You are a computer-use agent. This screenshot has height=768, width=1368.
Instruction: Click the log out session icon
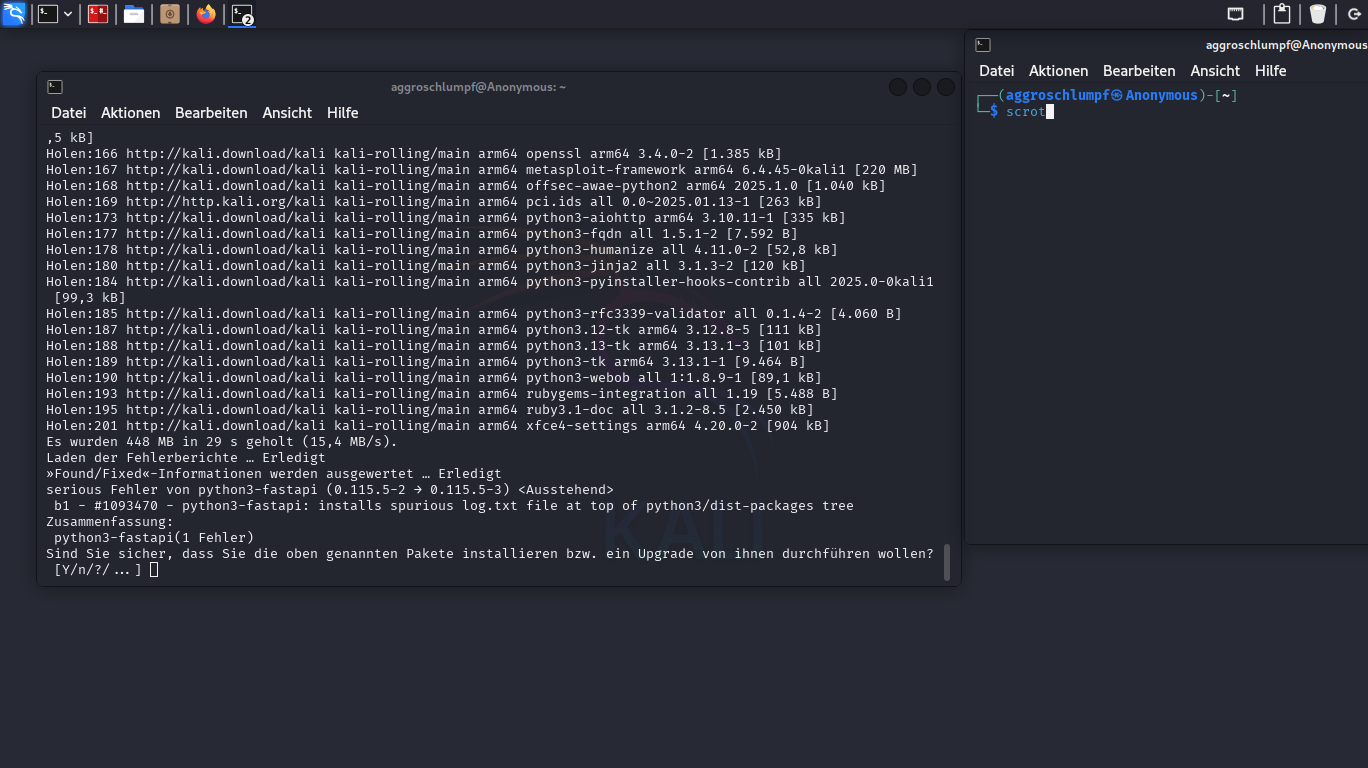(1355, 14)
